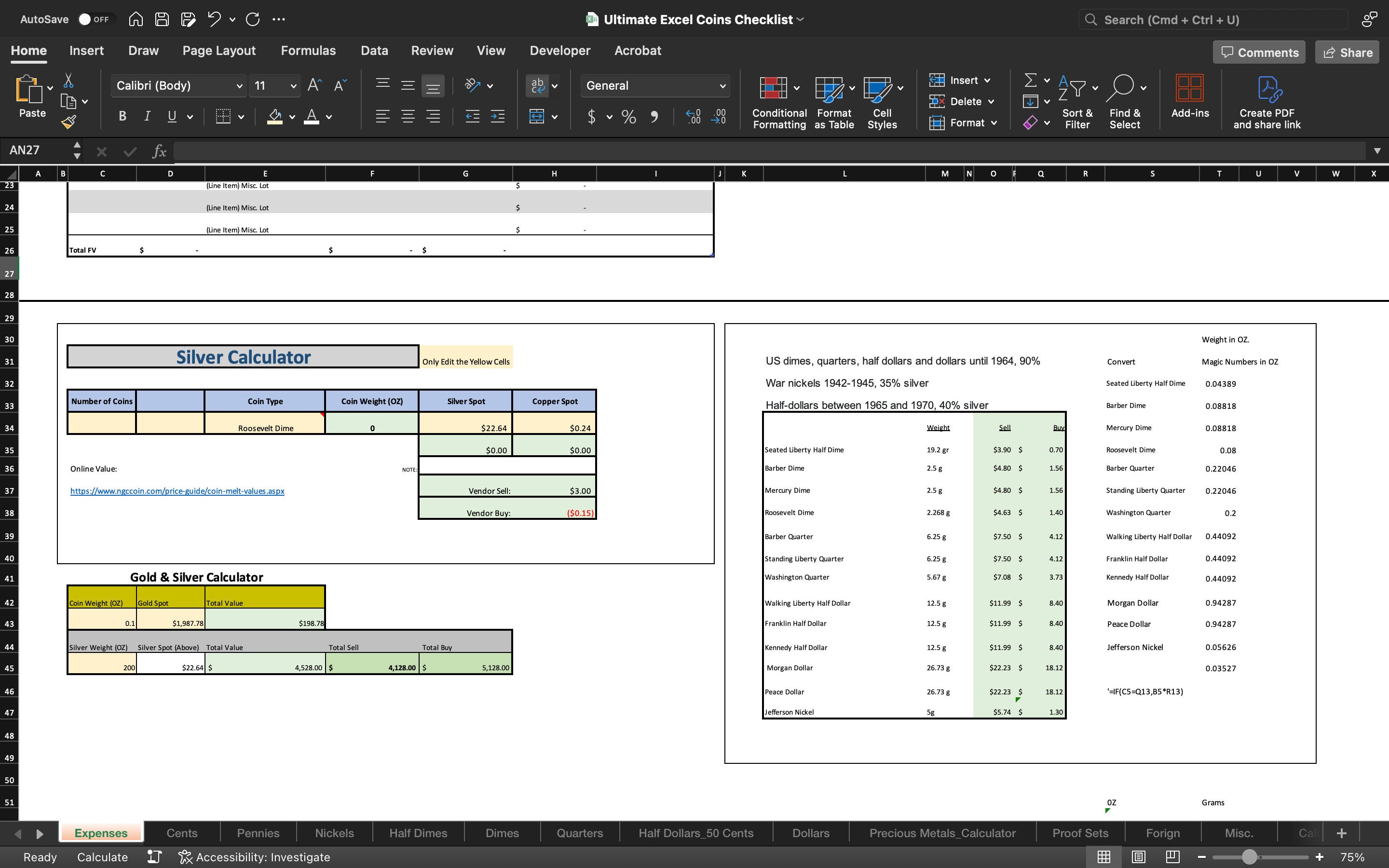
Task: Toggle underline on the selection
Action: tap(172, 116)
